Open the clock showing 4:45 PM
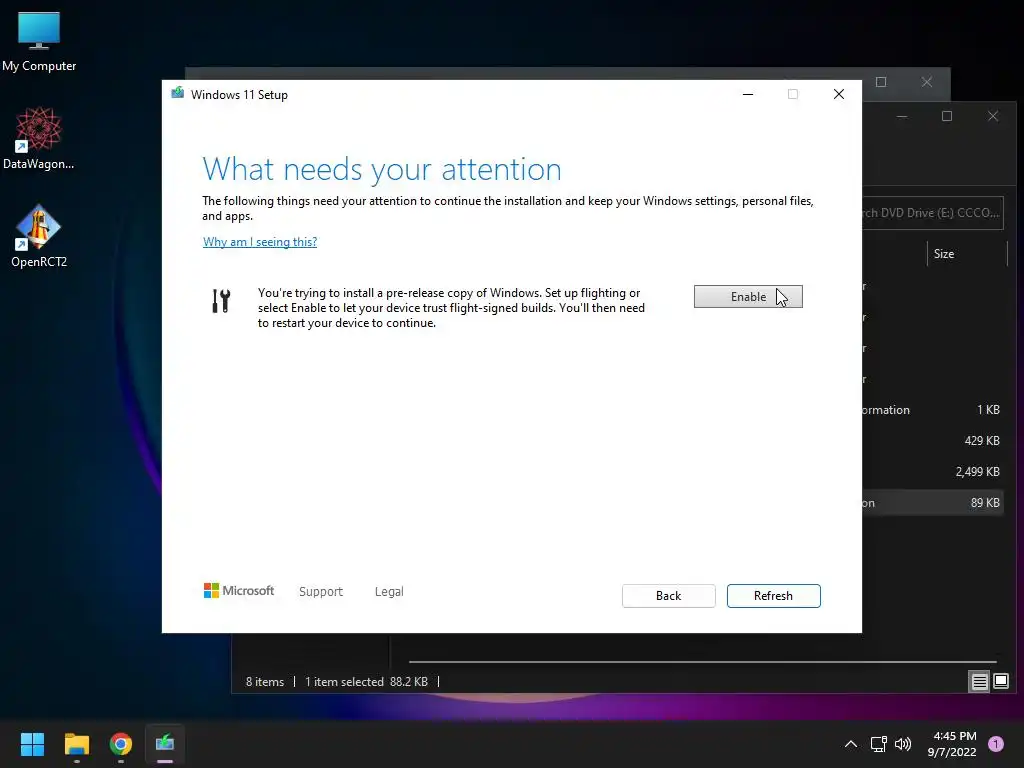 click(952, 744)
